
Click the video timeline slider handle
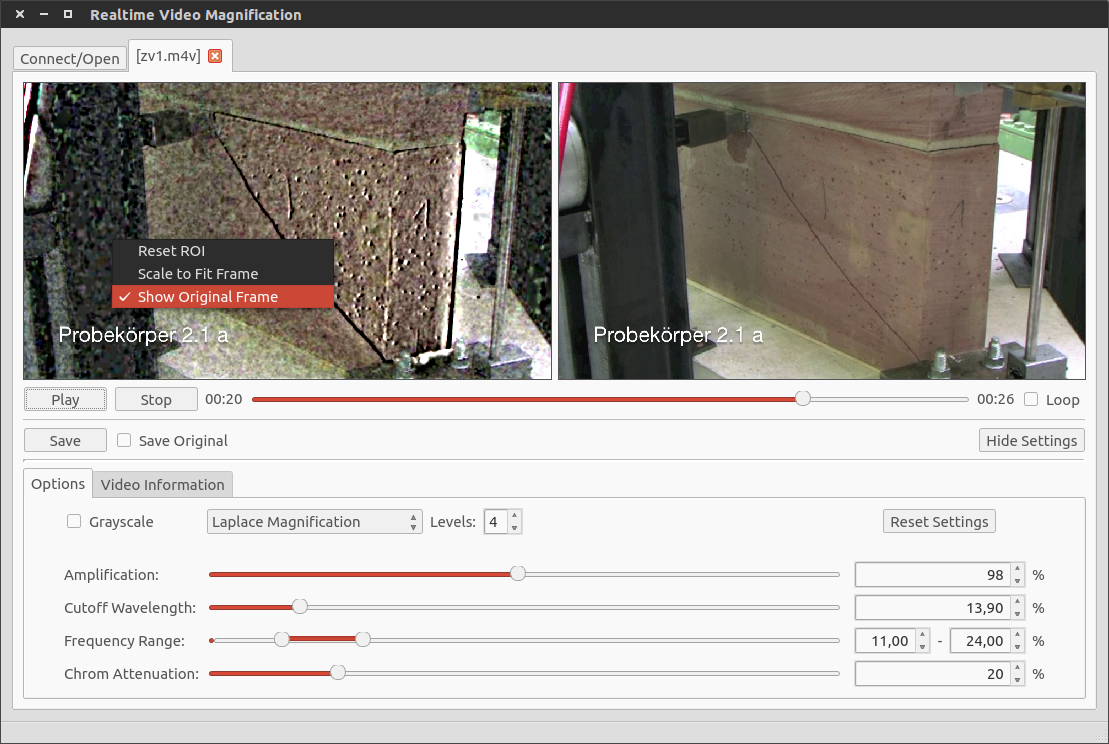coord(803,399)
